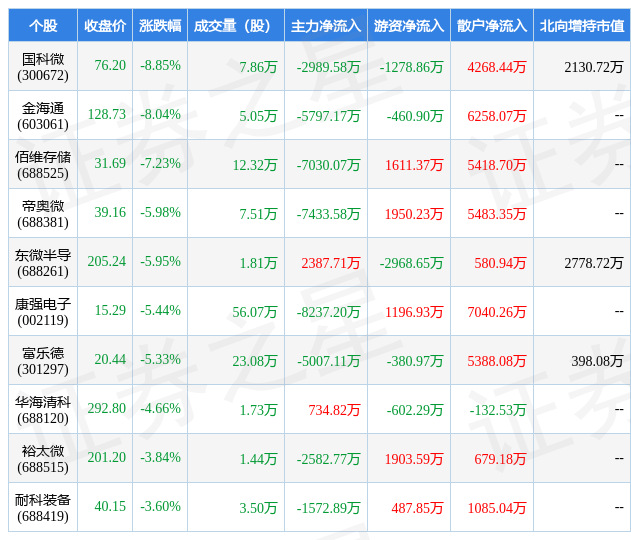
Task: Select stock 东微半导 (688261)
Action: click(x=43, y=263)
